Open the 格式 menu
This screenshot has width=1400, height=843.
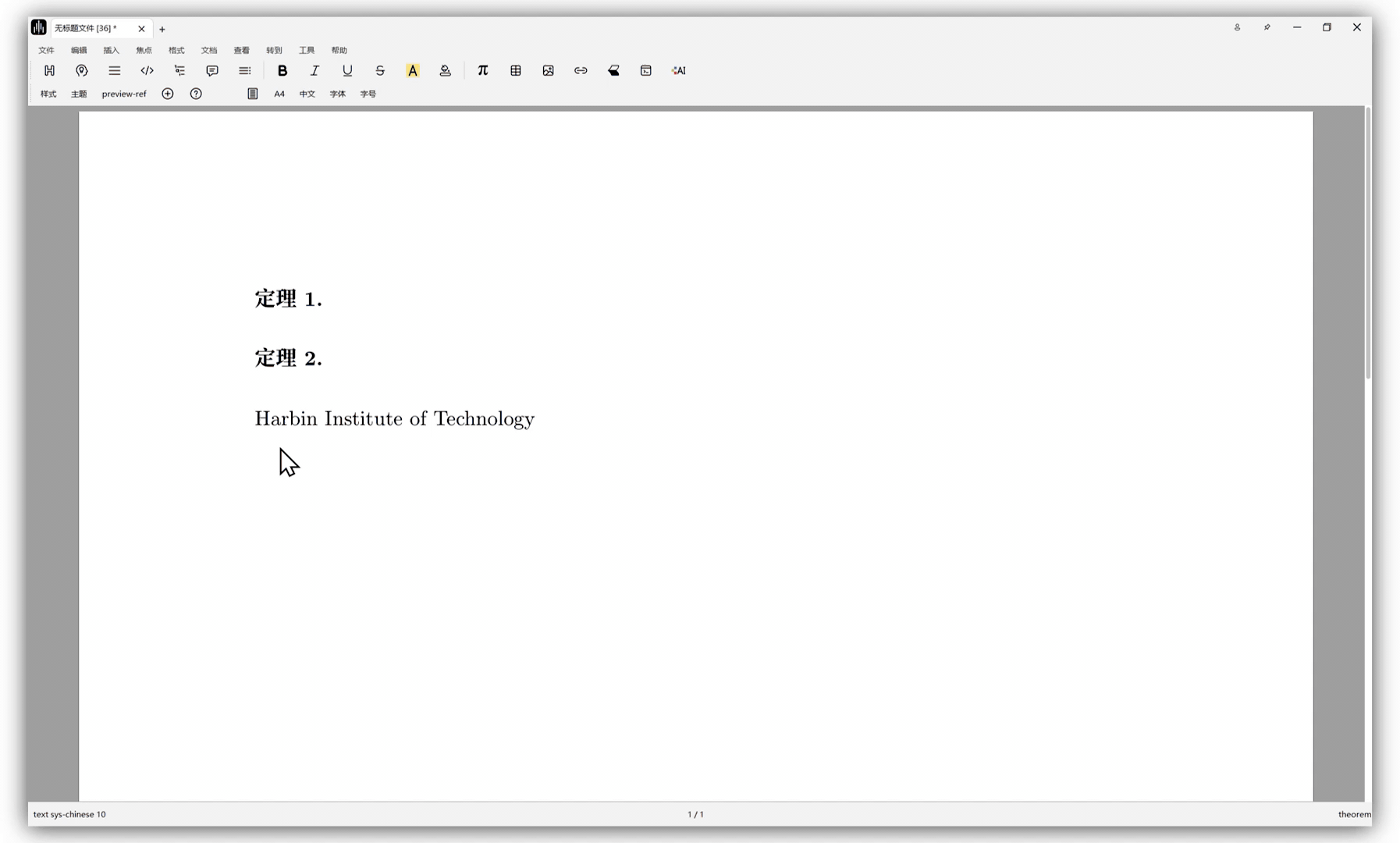(x=176, y=50)
